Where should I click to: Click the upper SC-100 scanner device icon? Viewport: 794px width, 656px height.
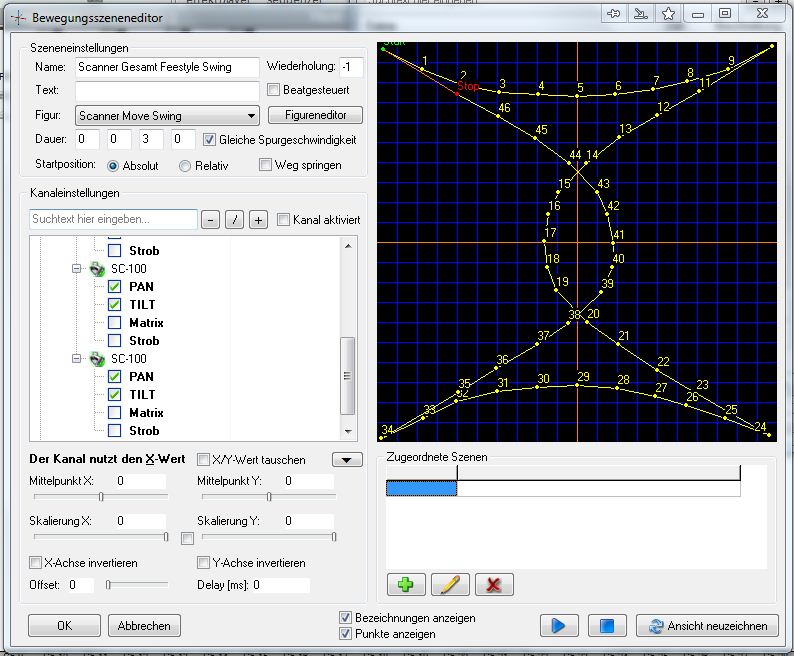97,269
